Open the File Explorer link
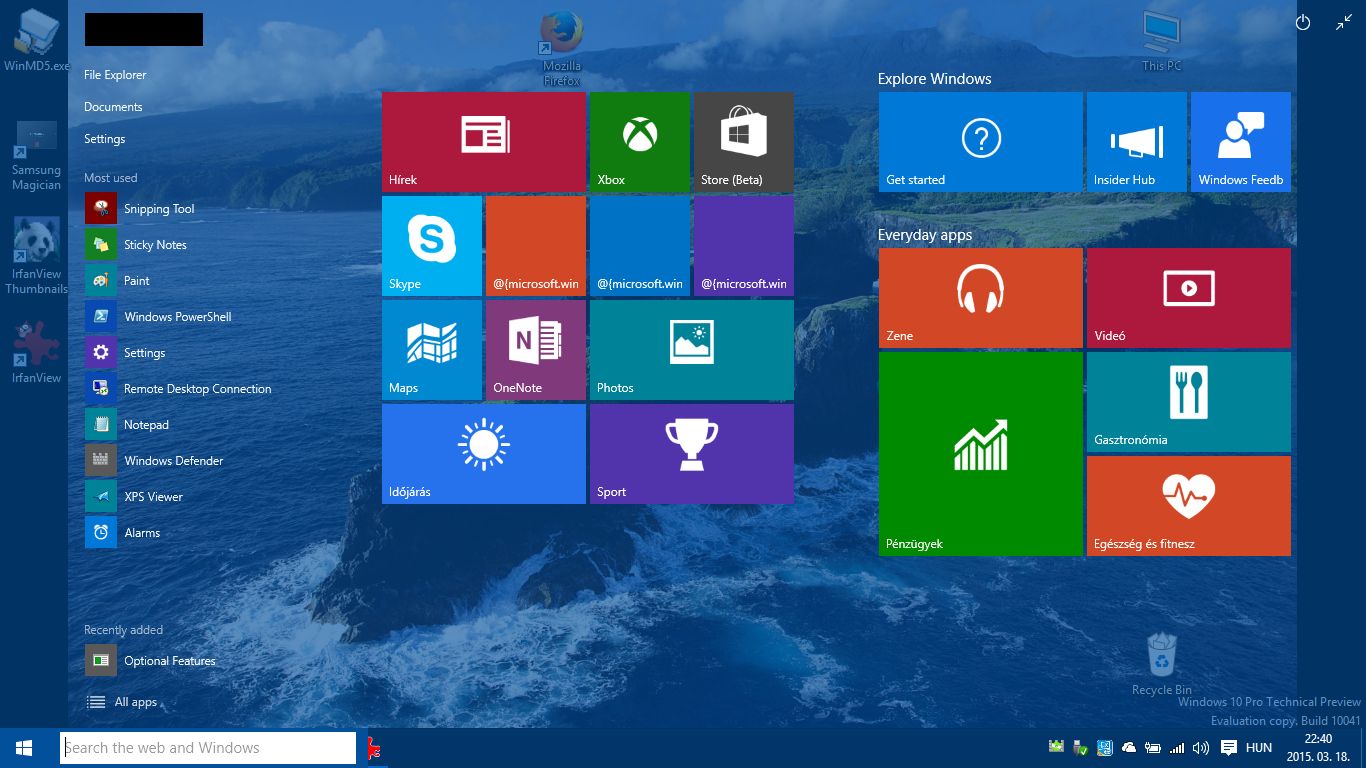This screenshot has width=1366, height=768. coord(115,75)
